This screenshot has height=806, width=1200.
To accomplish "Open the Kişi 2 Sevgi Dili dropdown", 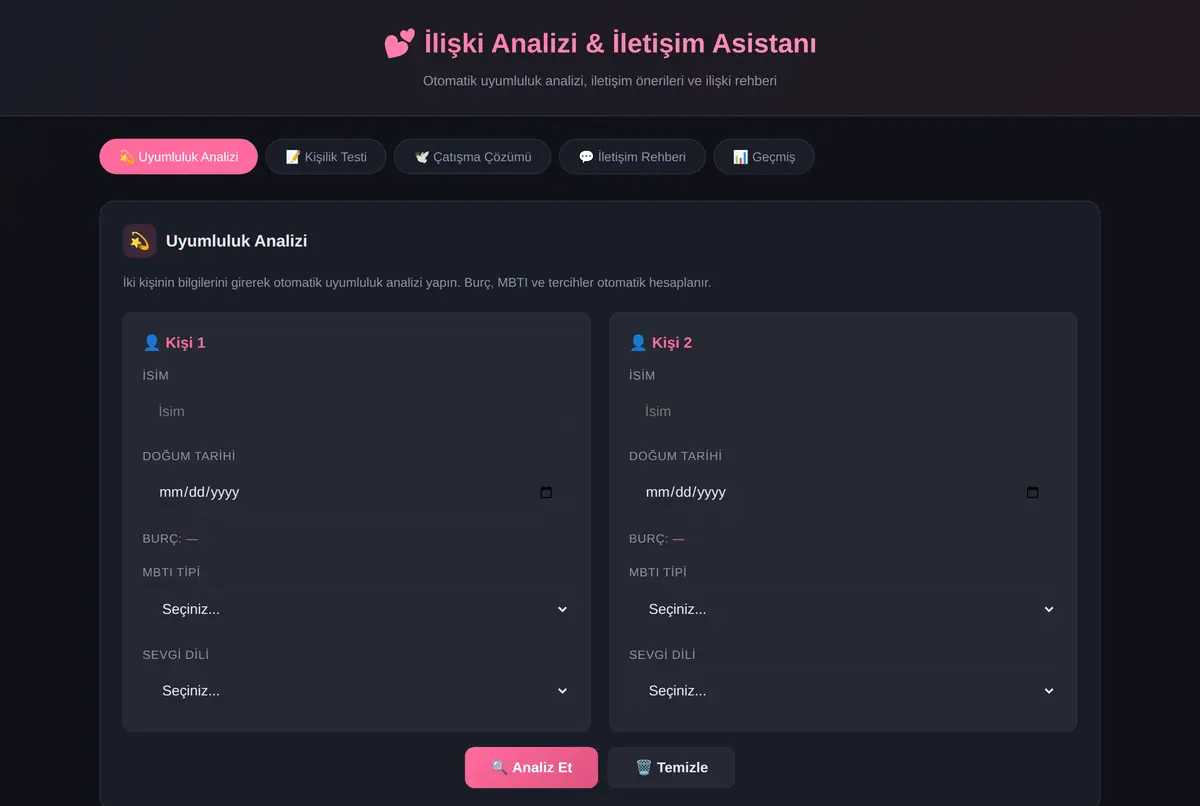I will [842, 691].
